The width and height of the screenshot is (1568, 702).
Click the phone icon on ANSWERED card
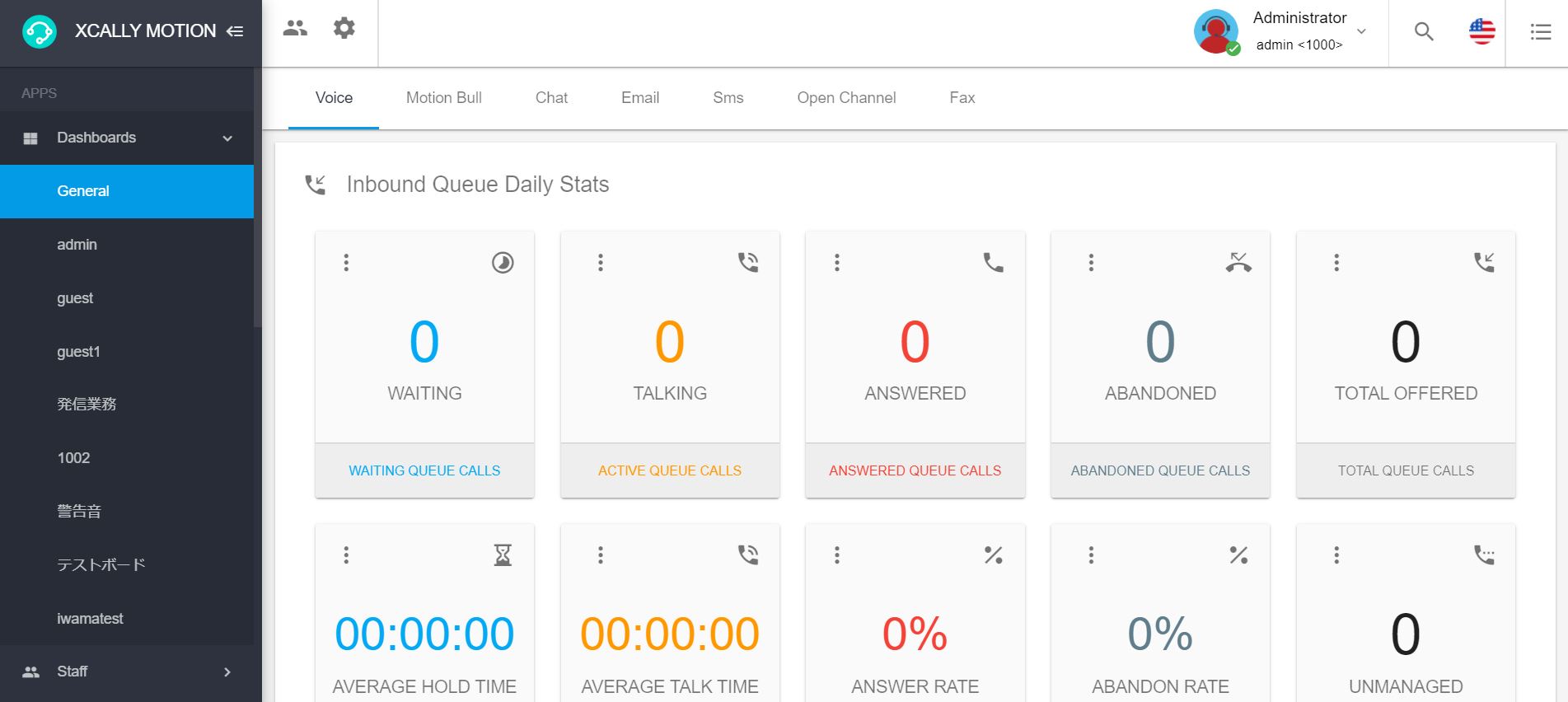993,262
